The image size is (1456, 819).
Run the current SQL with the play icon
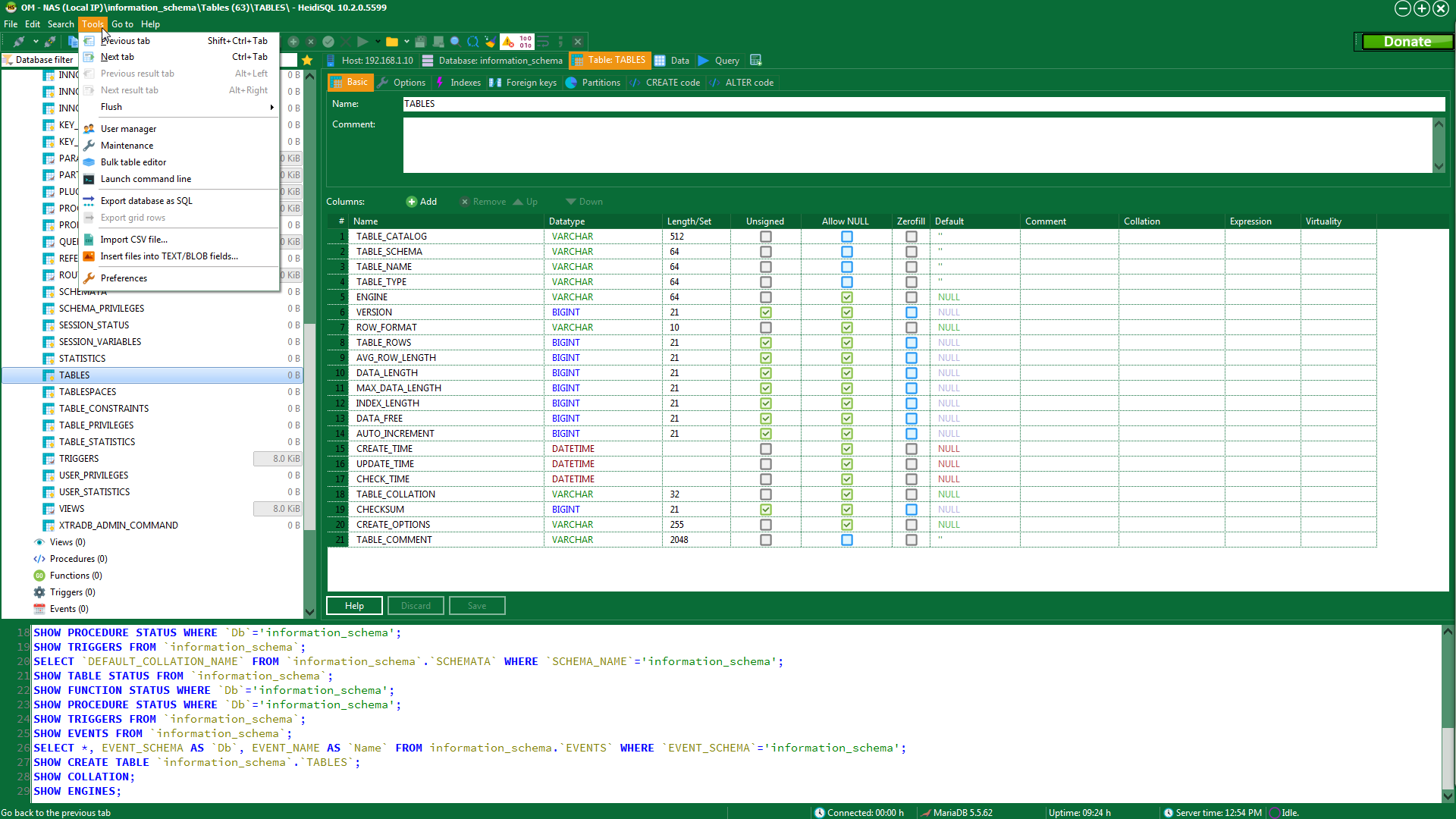pyautogui.click(x=362, y=42)
